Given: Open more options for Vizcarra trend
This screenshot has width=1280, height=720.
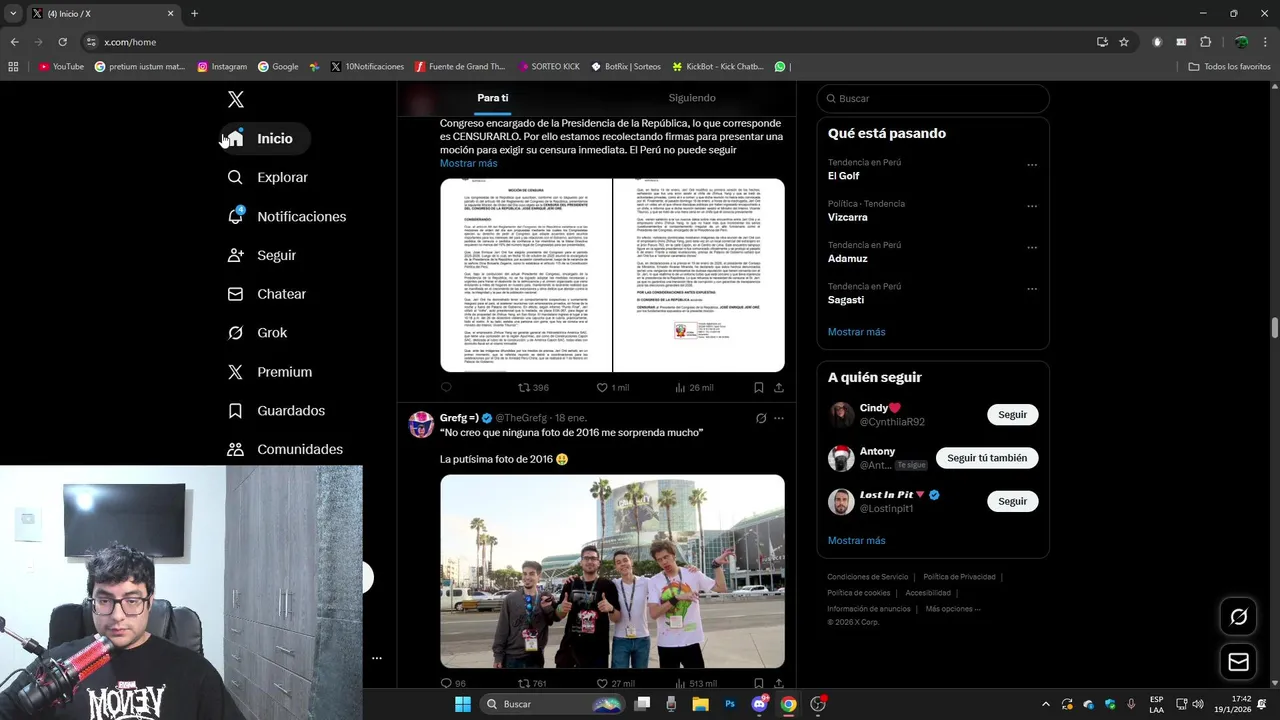Looking at the screenshot, I should tap(1032, 206).
